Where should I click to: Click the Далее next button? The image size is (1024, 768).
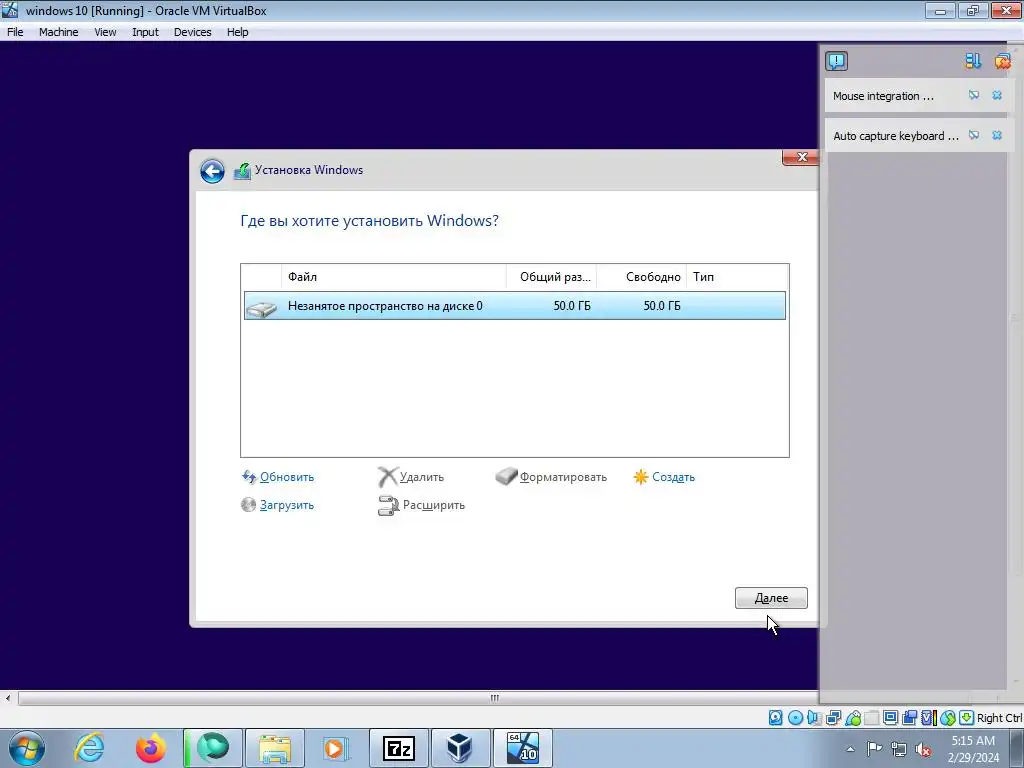tap(771, 598)
